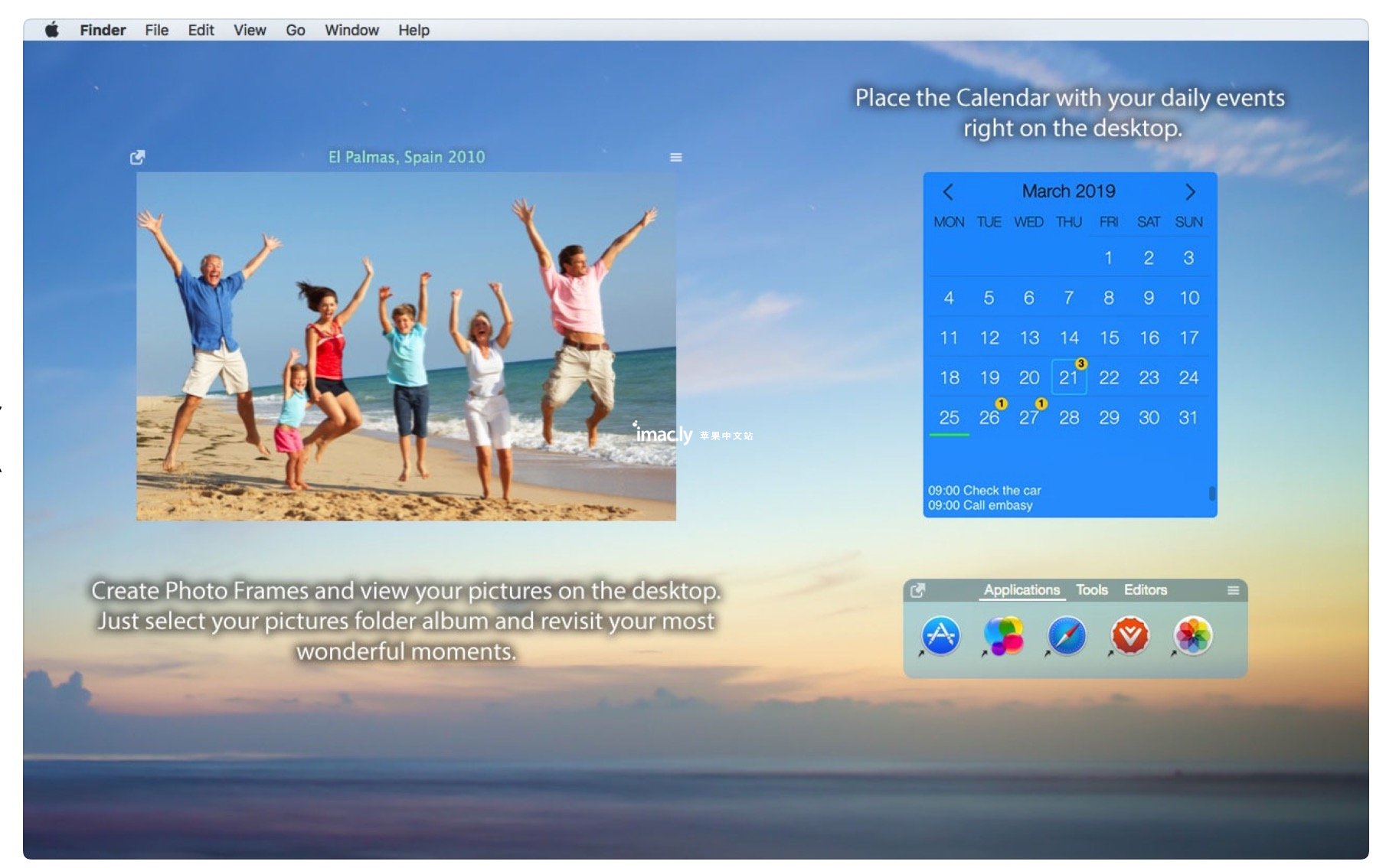Go to previous month in calendar
Image resolution: width=1386 pixels, height=868 pixels.
click(x=948, y=191)
